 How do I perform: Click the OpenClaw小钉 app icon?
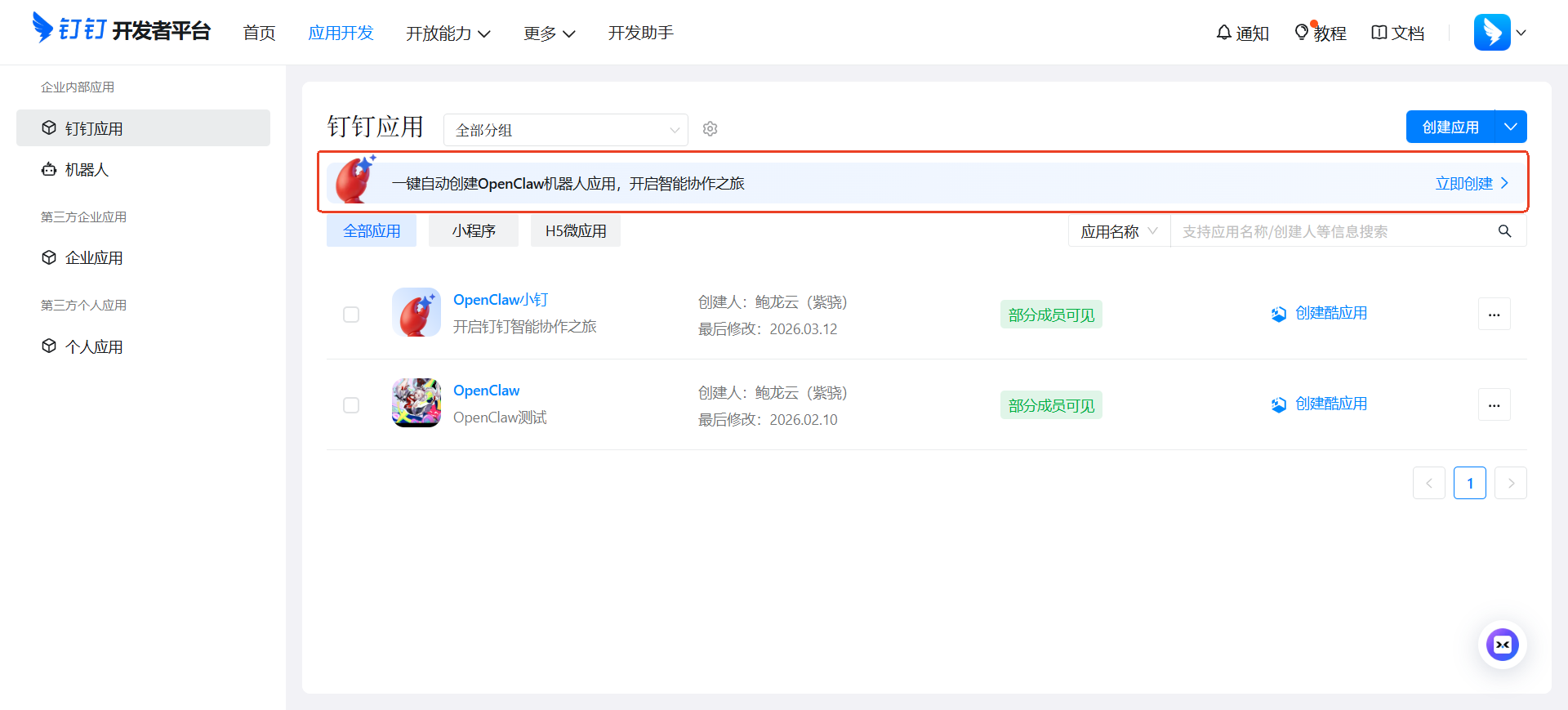[416, 312]
